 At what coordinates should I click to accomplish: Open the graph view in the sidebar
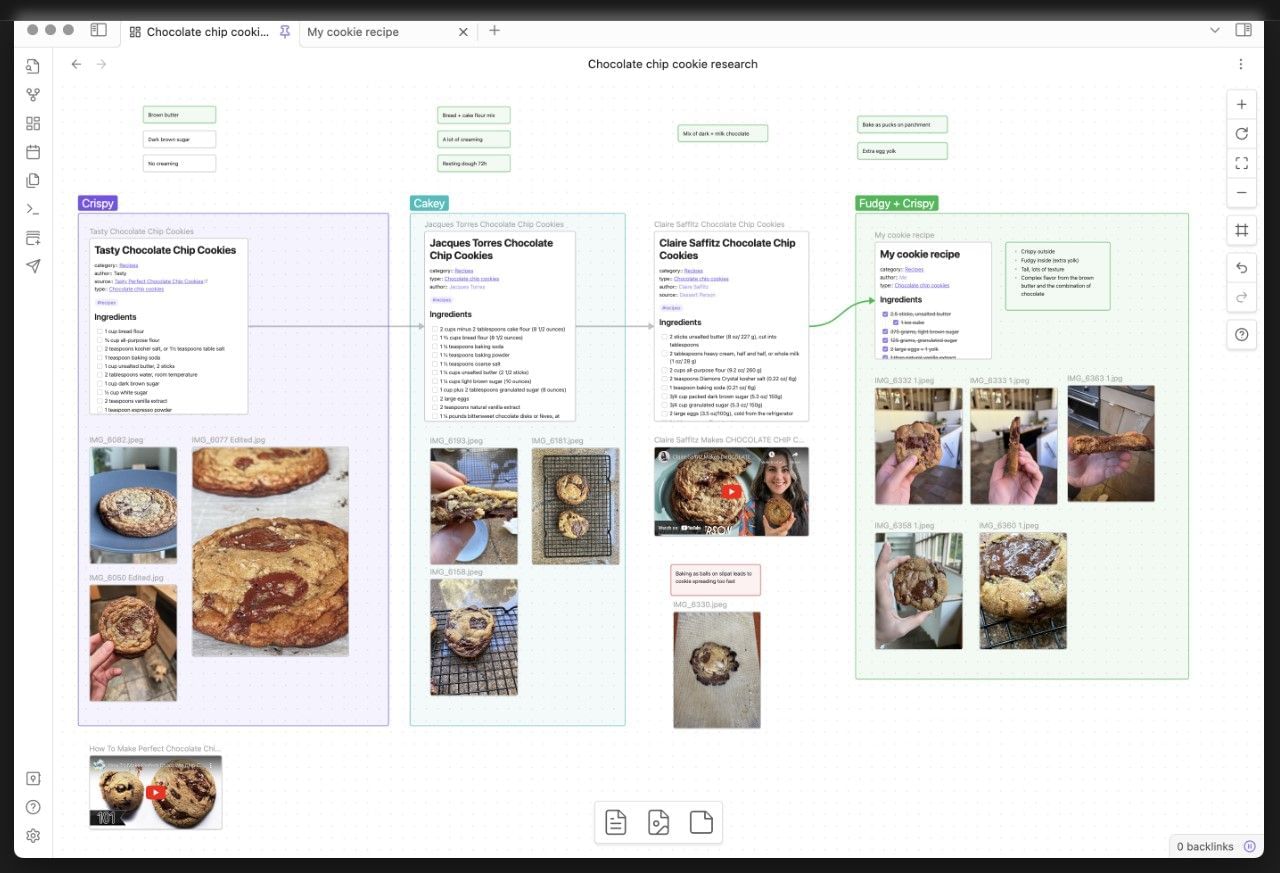pyautogui.click(x=33, y=95)
